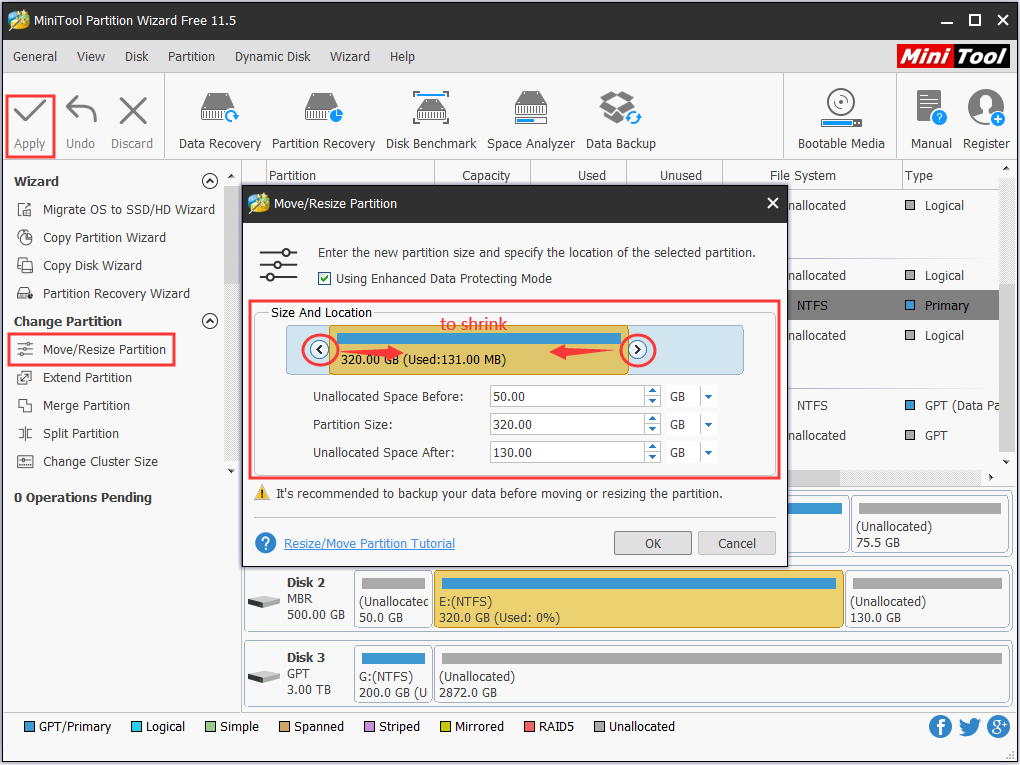Open the Manual
Screen dimensions: 1020x765
(x=931, y=121)
